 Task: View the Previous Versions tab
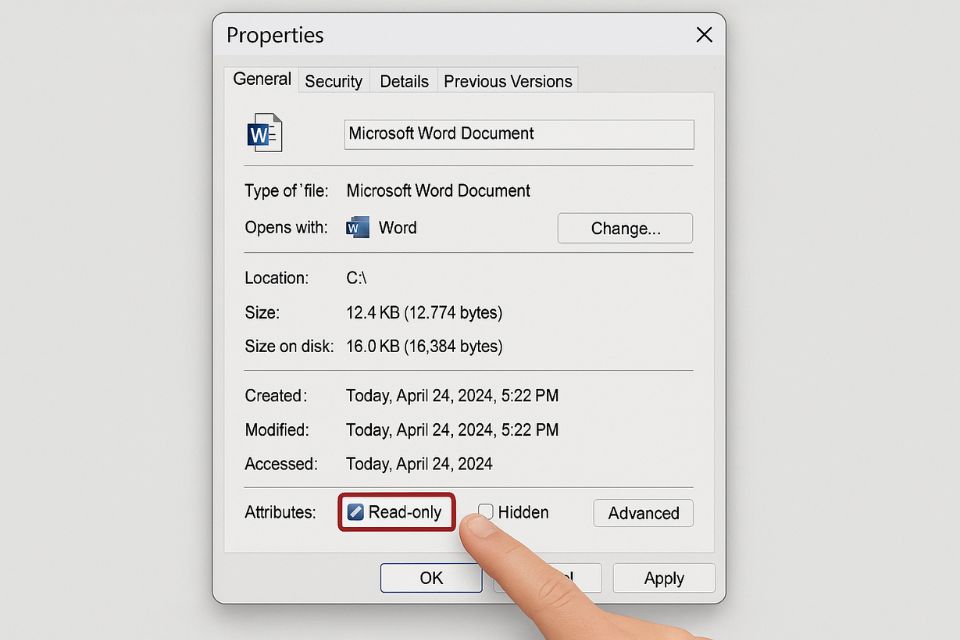coord(507,81)
